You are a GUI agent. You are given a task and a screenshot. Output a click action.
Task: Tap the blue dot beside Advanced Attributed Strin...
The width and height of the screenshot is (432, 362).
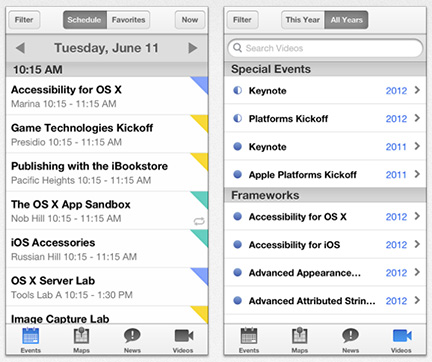coord(237,300)
